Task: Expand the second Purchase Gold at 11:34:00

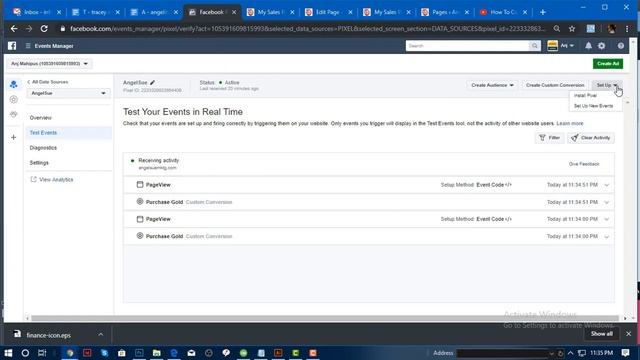Action: click(607, 237)
